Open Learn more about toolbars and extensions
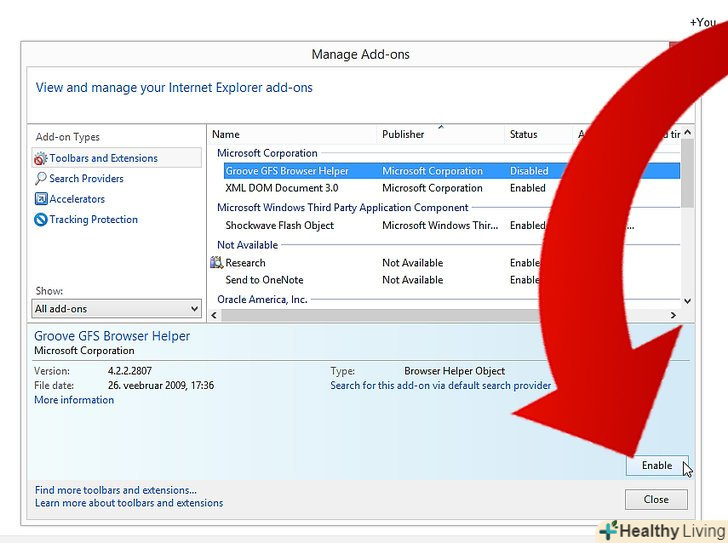The height and width of the screenshot is (543, 728). [x=129, y=503]
